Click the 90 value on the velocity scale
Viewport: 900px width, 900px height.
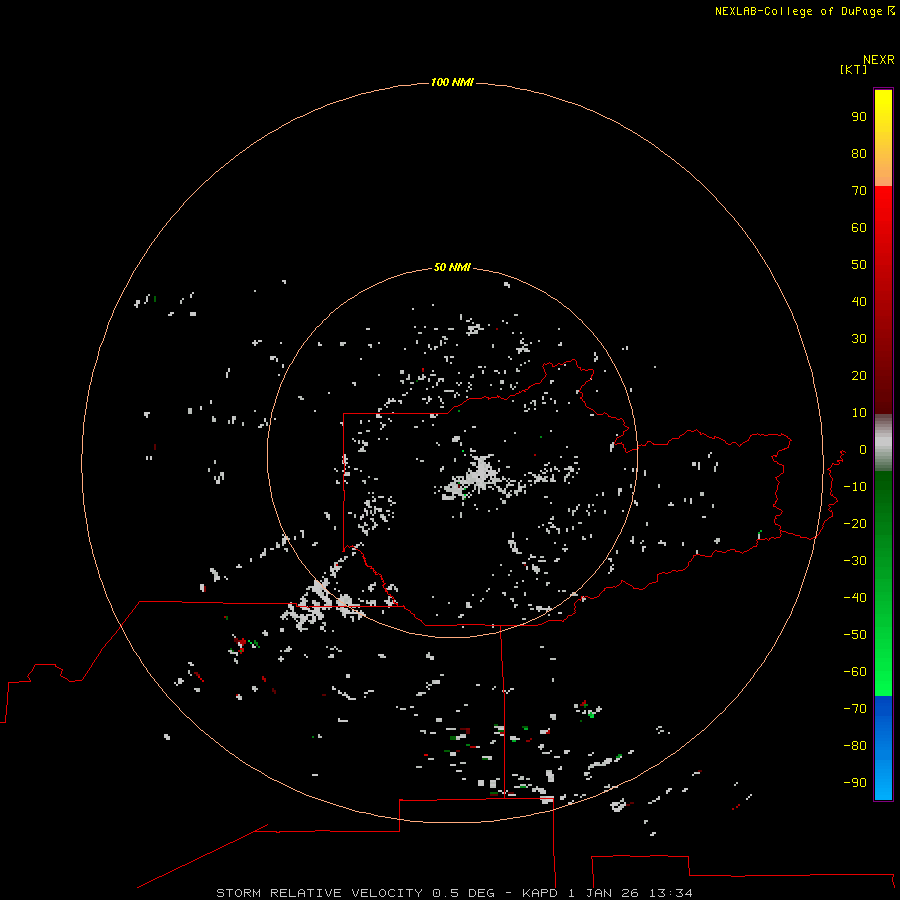click(859, 117)
